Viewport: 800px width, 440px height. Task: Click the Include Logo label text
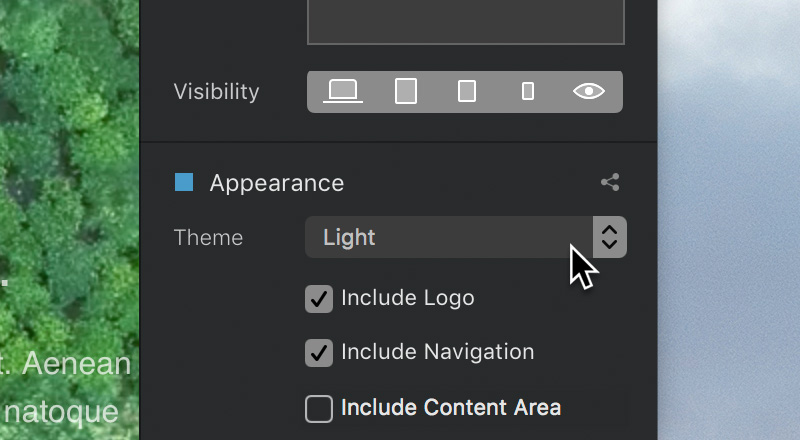click(408, 298)
